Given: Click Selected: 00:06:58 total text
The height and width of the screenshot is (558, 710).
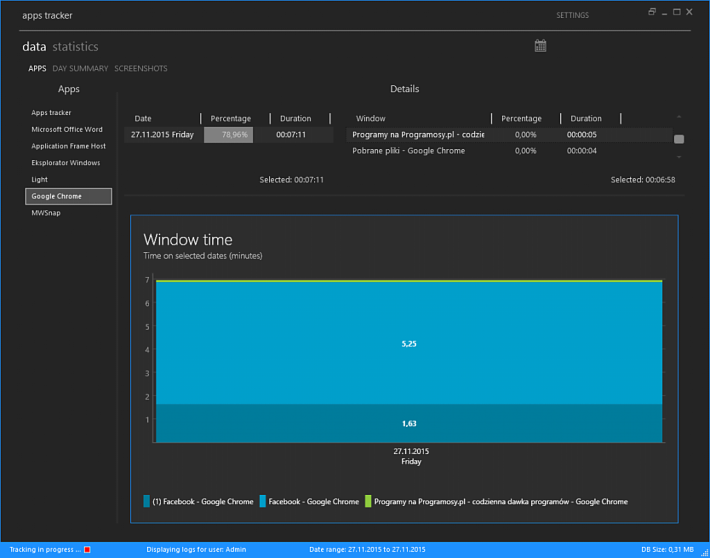Looking at the screenshot, I should tap(643, 180).
